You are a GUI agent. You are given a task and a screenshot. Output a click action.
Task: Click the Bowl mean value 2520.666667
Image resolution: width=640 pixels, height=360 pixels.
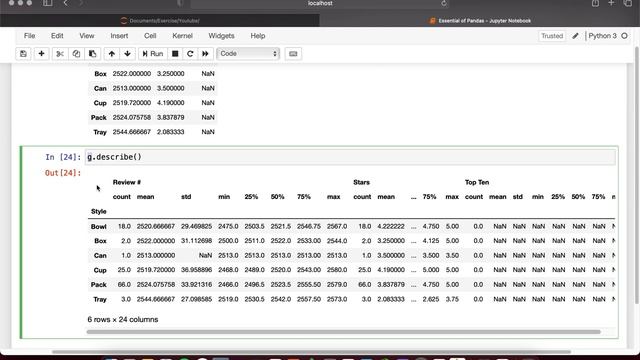click(x=156, y=227)
